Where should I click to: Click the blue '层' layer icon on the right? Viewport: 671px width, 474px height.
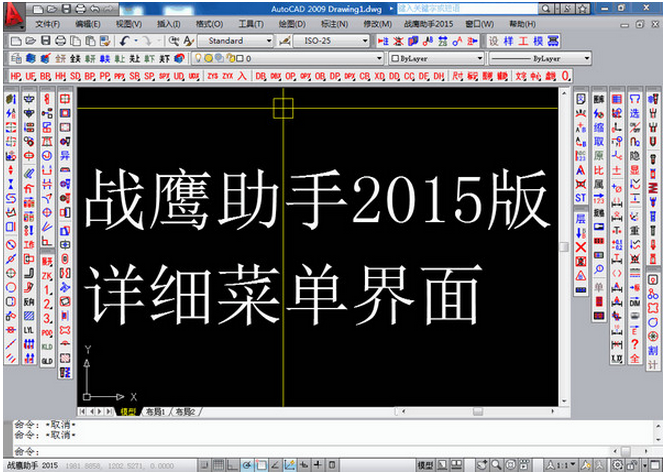click(x=580, y=219)
